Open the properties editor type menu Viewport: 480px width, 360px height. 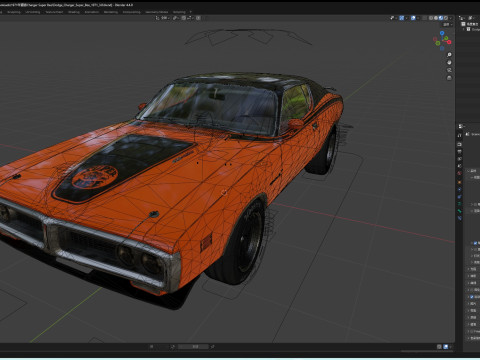pyautogui.click(x=461, y=126)
